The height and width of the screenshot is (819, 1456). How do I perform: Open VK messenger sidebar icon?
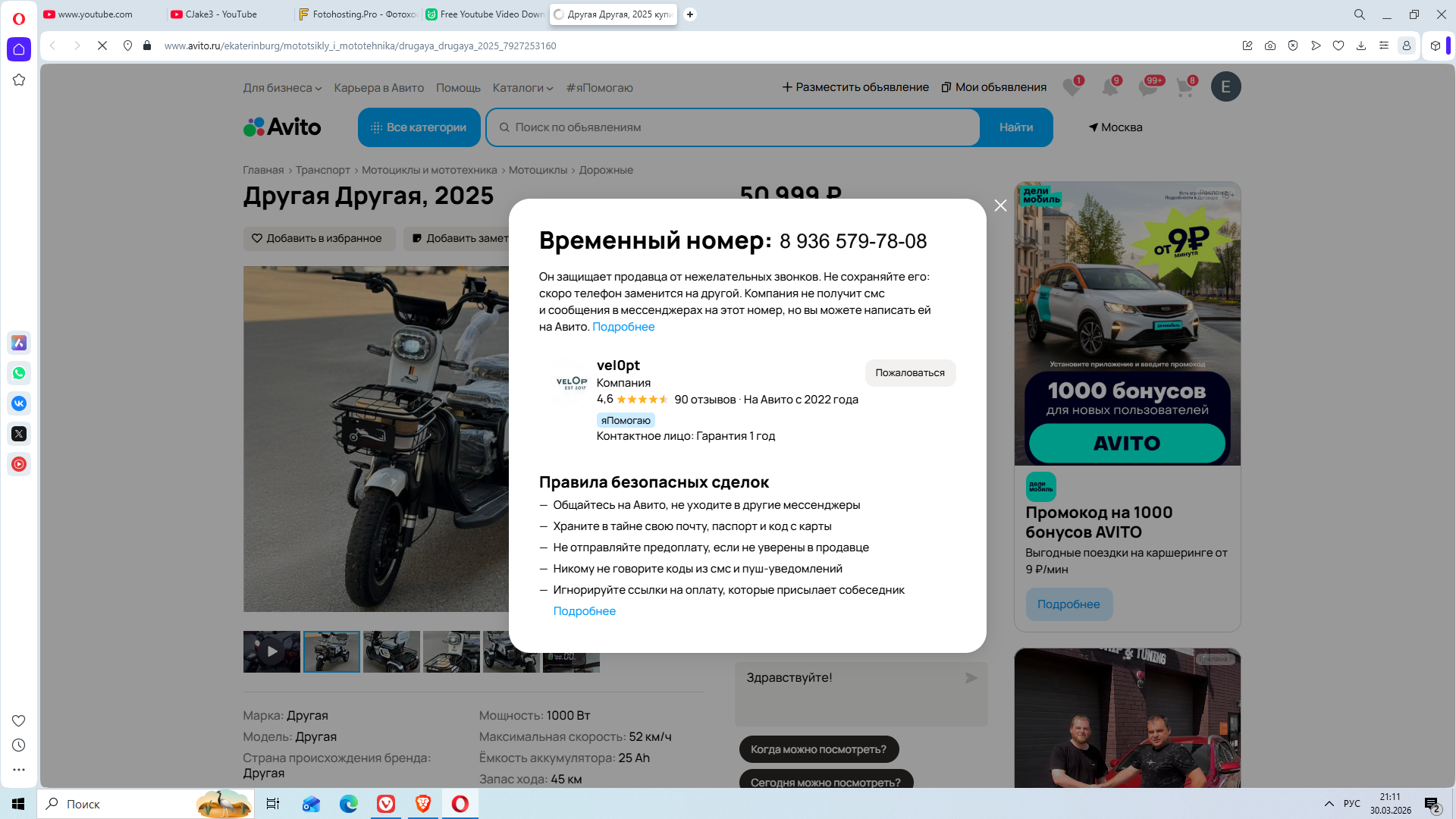point(19,403)
